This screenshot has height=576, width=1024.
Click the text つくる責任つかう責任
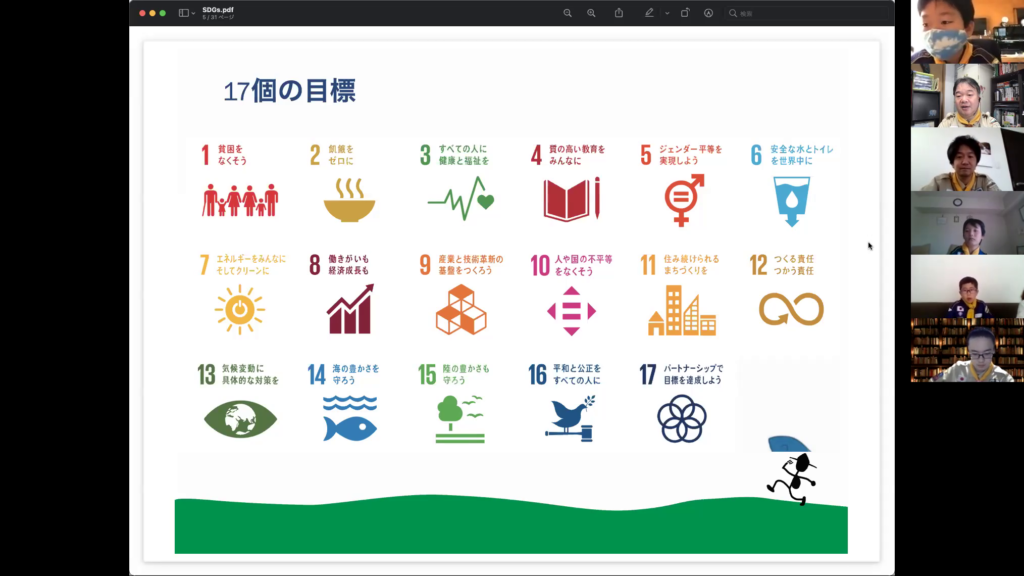coord(793,264)
